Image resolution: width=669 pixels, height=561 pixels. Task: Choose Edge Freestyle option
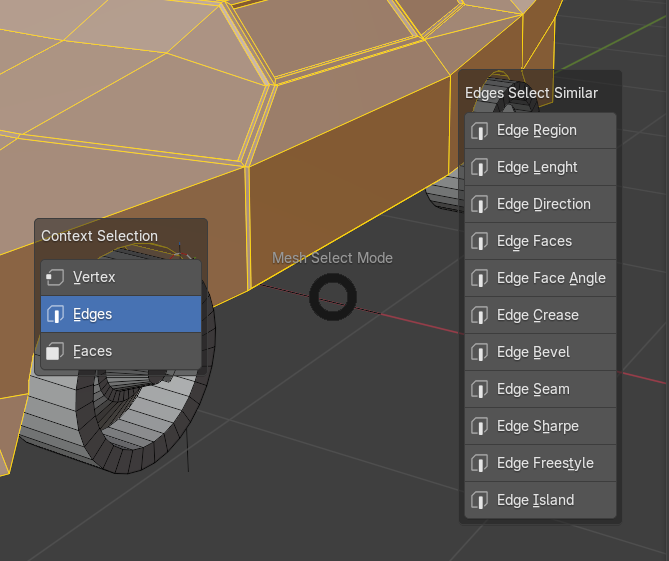click(540, 463)
